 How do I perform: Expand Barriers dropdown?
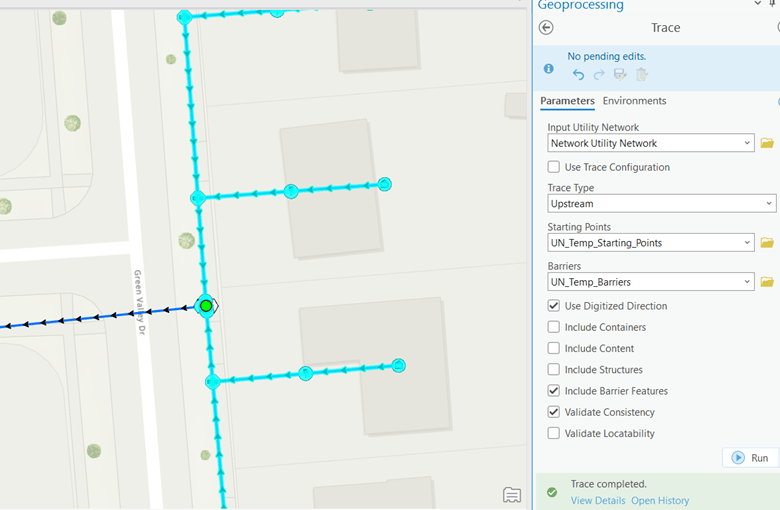point(747,282)
